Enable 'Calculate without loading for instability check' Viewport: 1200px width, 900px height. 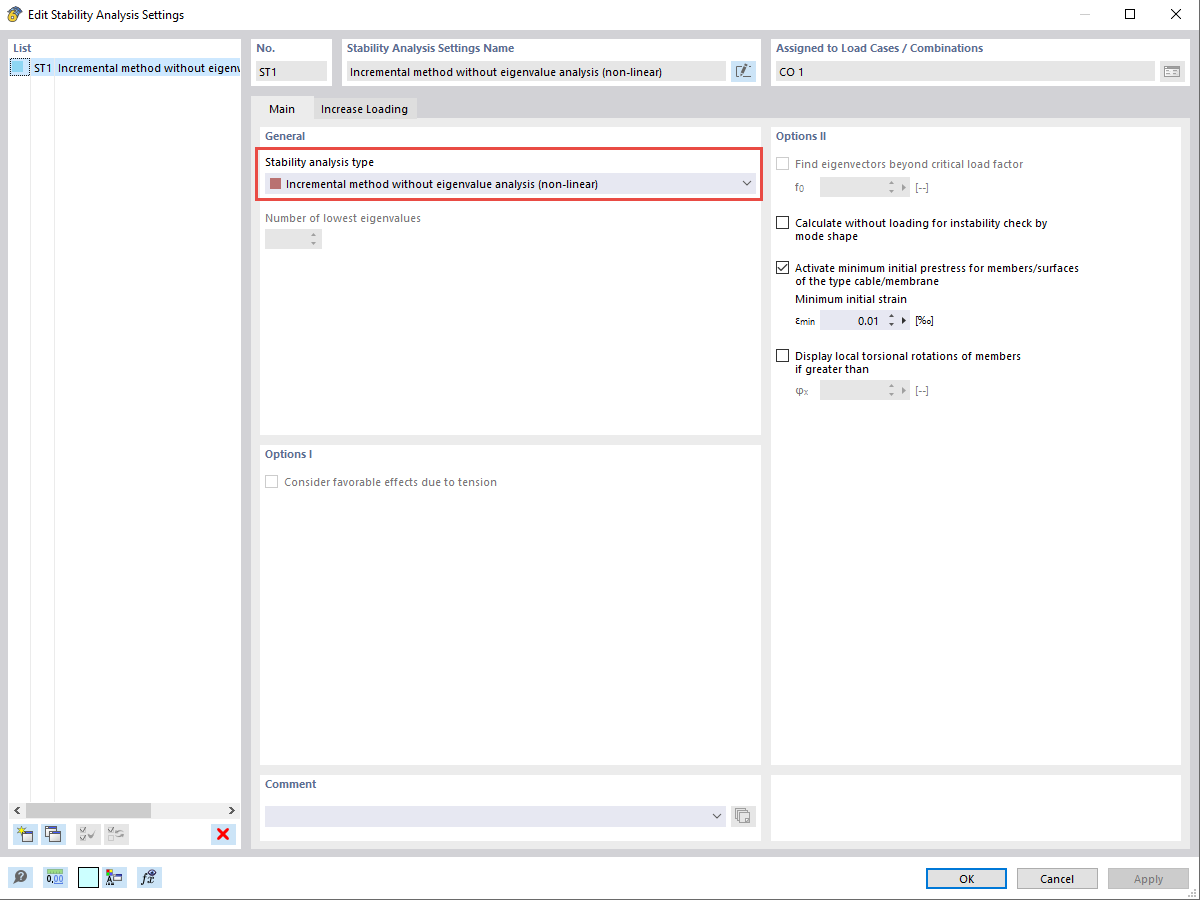(x=782, y=222)
